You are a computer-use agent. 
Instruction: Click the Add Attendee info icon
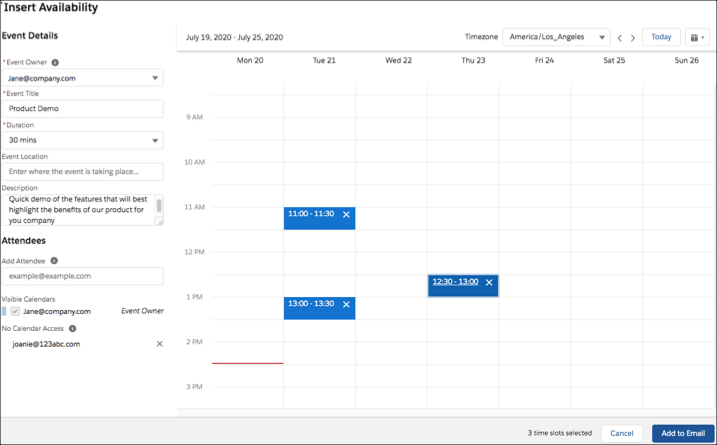[54, 261]
